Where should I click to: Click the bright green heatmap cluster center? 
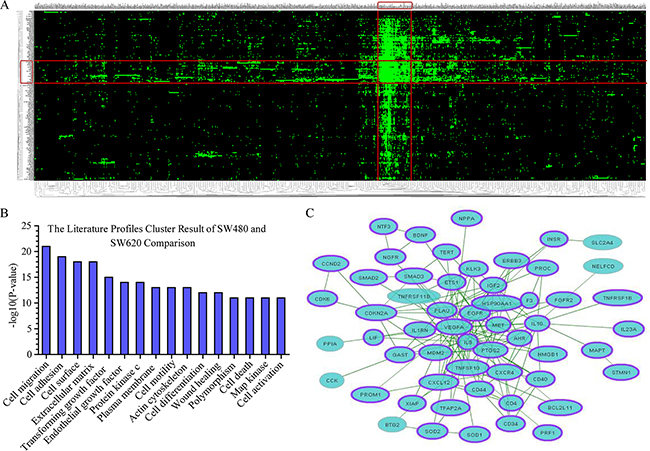tap(394, 72)
